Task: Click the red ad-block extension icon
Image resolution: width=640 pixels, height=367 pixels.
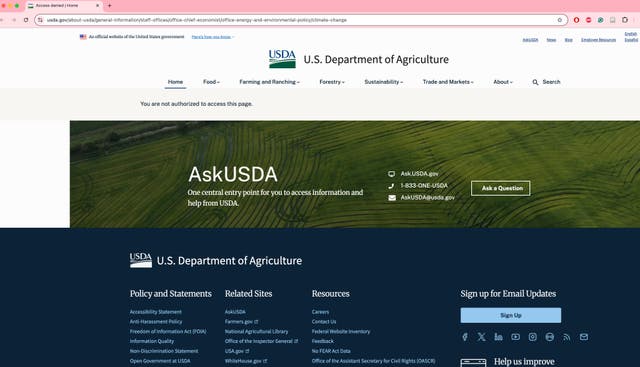Action: [589, 20]
